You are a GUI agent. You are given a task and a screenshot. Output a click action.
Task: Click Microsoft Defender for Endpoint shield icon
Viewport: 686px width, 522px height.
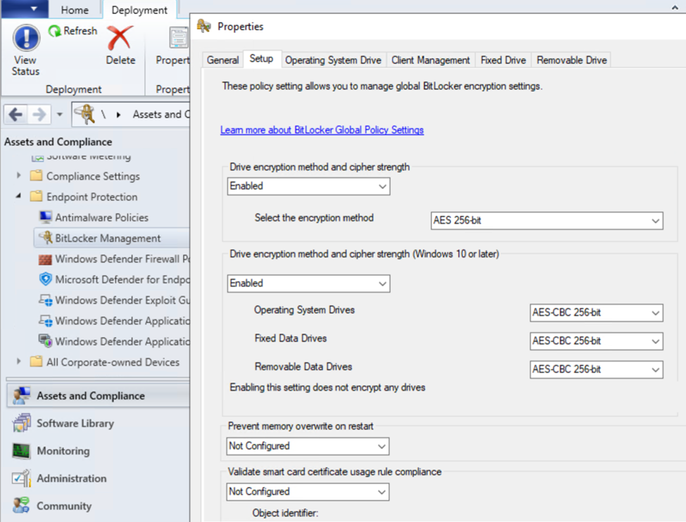[x=46, y=279]
